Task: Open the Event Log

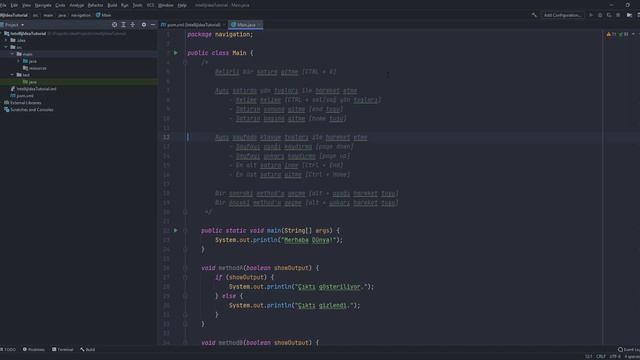Action: [x=629, y=349]
